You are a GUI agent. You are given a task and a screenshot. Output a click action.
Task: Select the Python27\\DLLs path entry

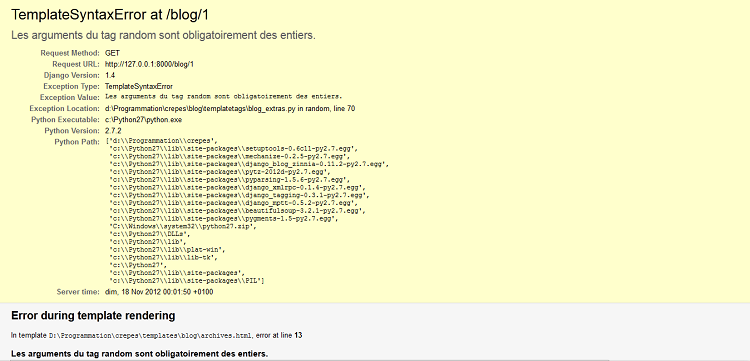click(149, 234)
